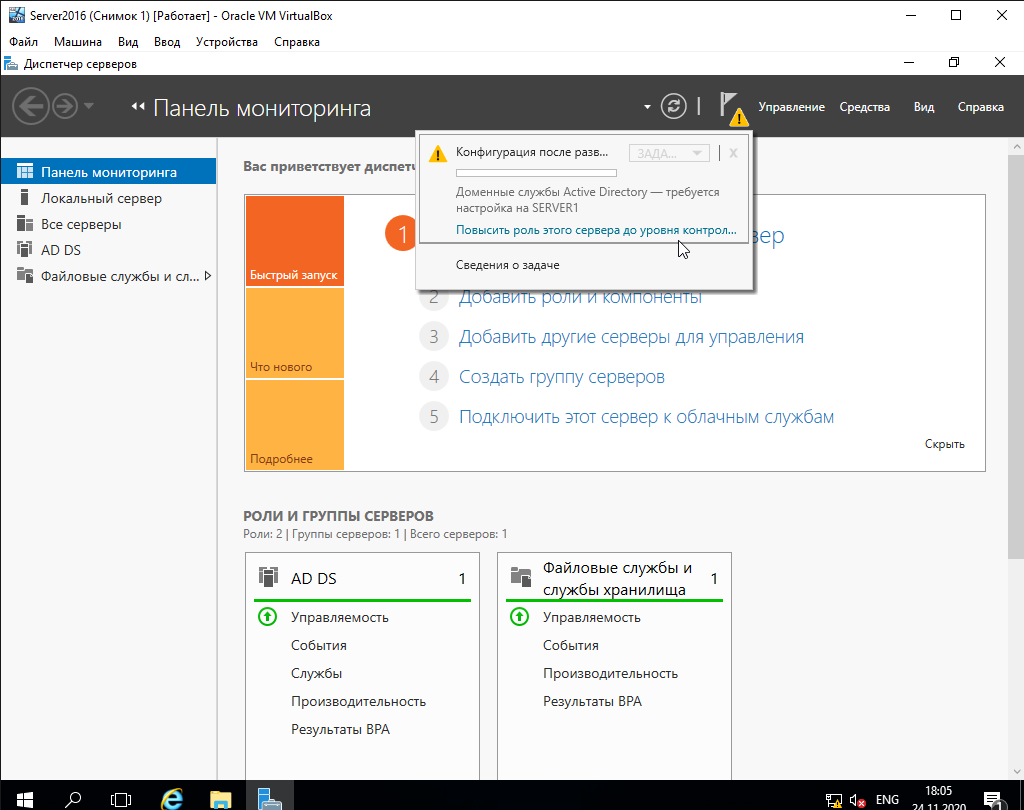The height and width of the screenshot is (810, 1024).
Task: Click the forward navigation arrow
Action: click(65, 106)
